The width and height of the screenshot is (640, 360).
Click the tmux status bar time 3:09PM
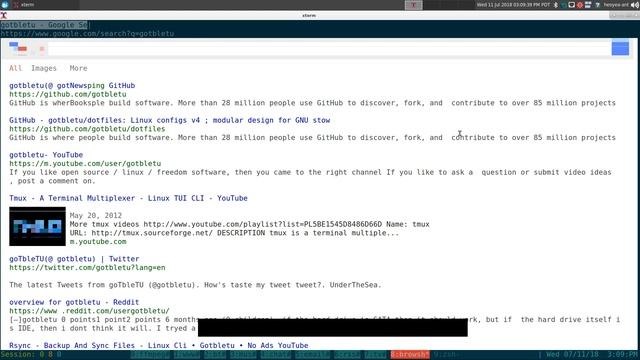click(x=623, y=355)
